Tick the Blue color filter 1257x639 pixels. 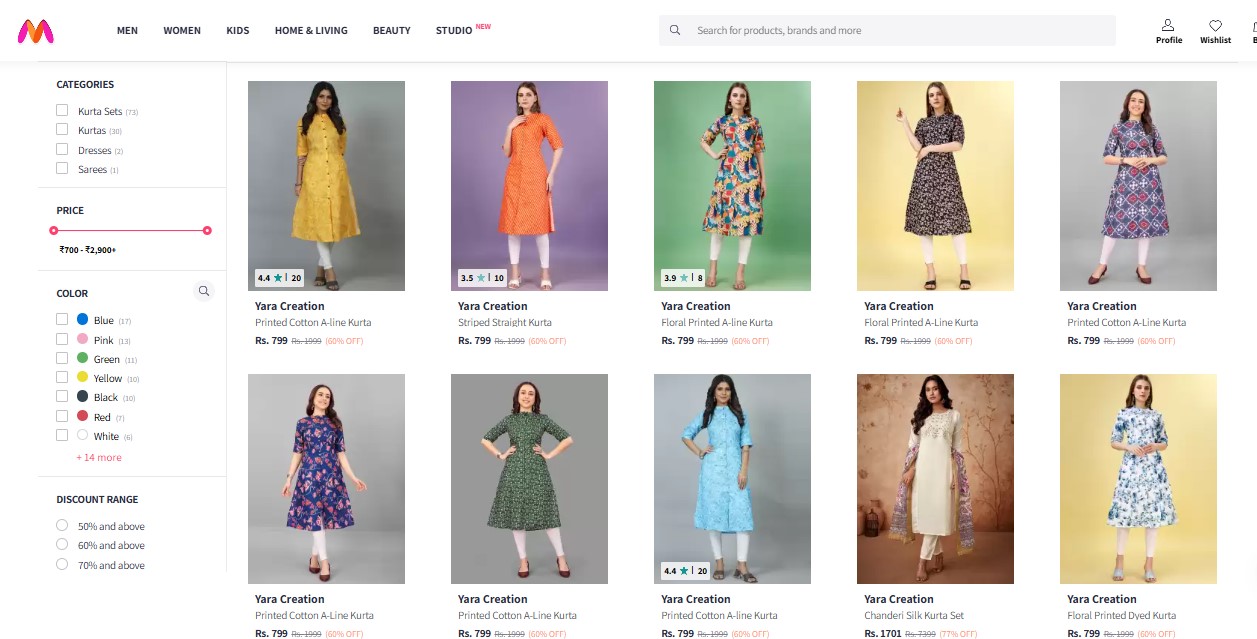point(62,320)
